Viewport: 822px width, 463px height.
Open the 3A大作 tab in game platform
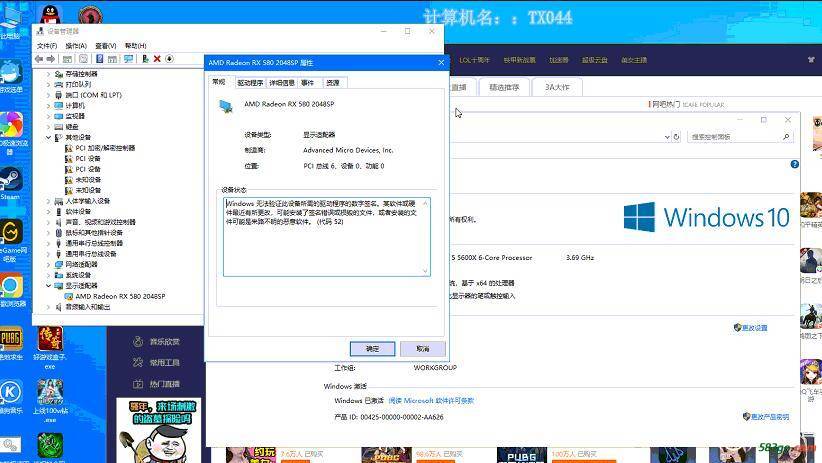557,87
